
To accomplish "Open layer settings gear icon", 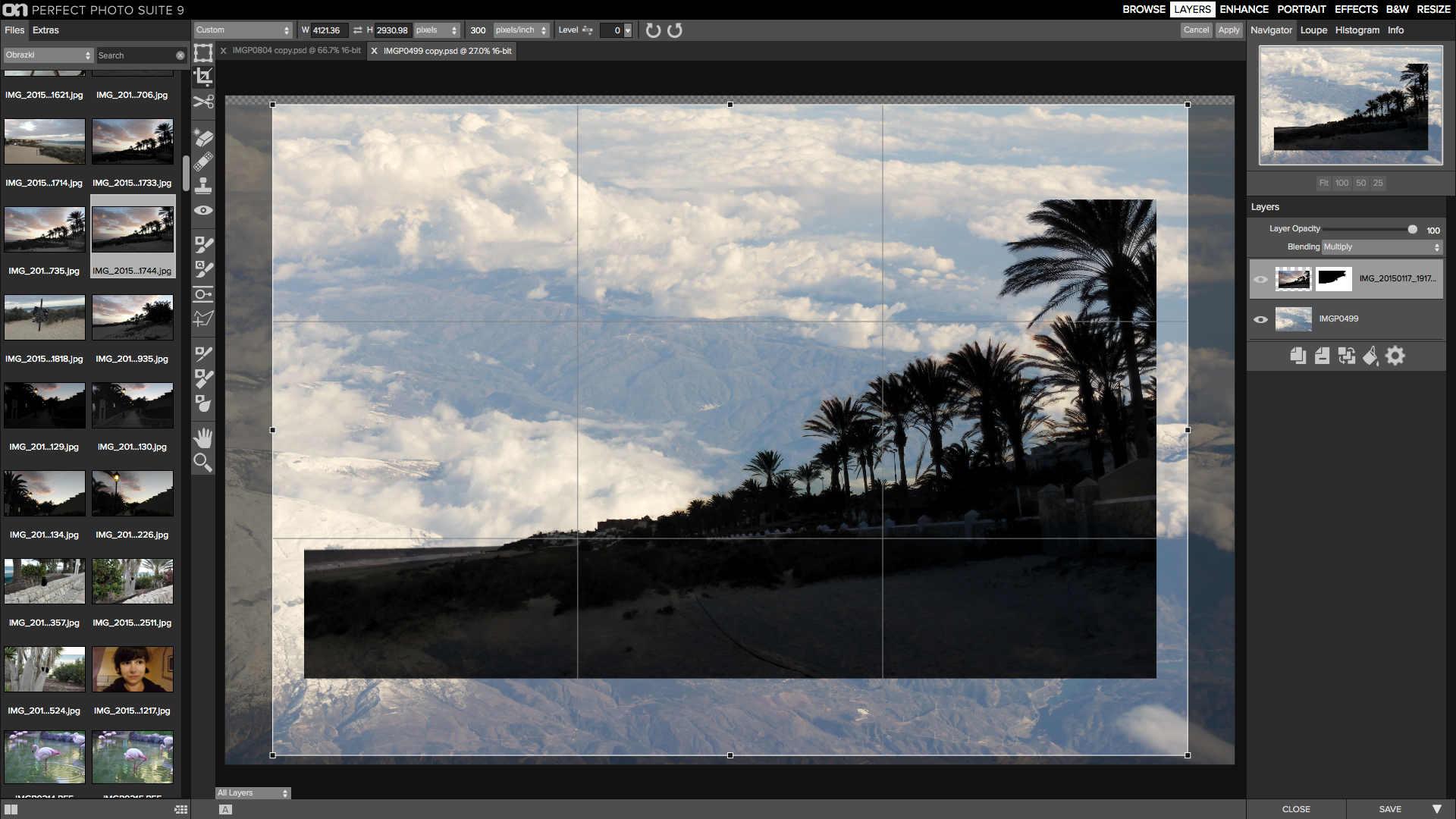I will (1395, 356).
